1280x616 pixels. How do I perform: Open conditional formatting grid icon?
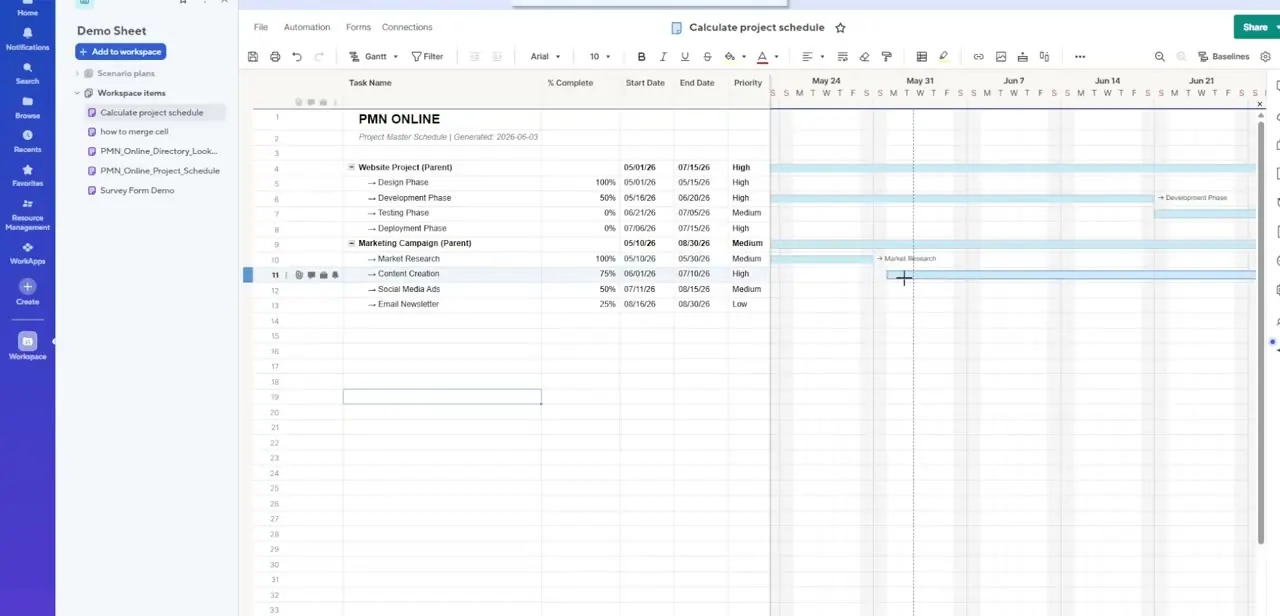coord(921,57)
